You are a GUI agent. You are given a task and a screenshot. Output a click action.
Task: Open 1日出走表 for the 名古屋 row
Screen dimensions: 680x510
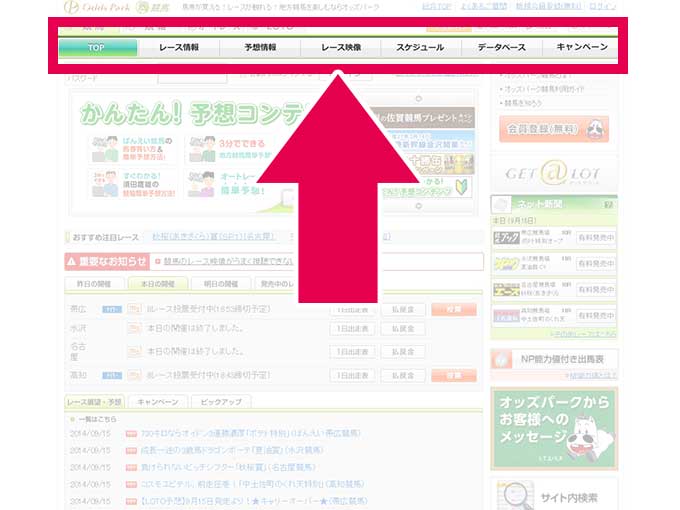pos(353,351)
